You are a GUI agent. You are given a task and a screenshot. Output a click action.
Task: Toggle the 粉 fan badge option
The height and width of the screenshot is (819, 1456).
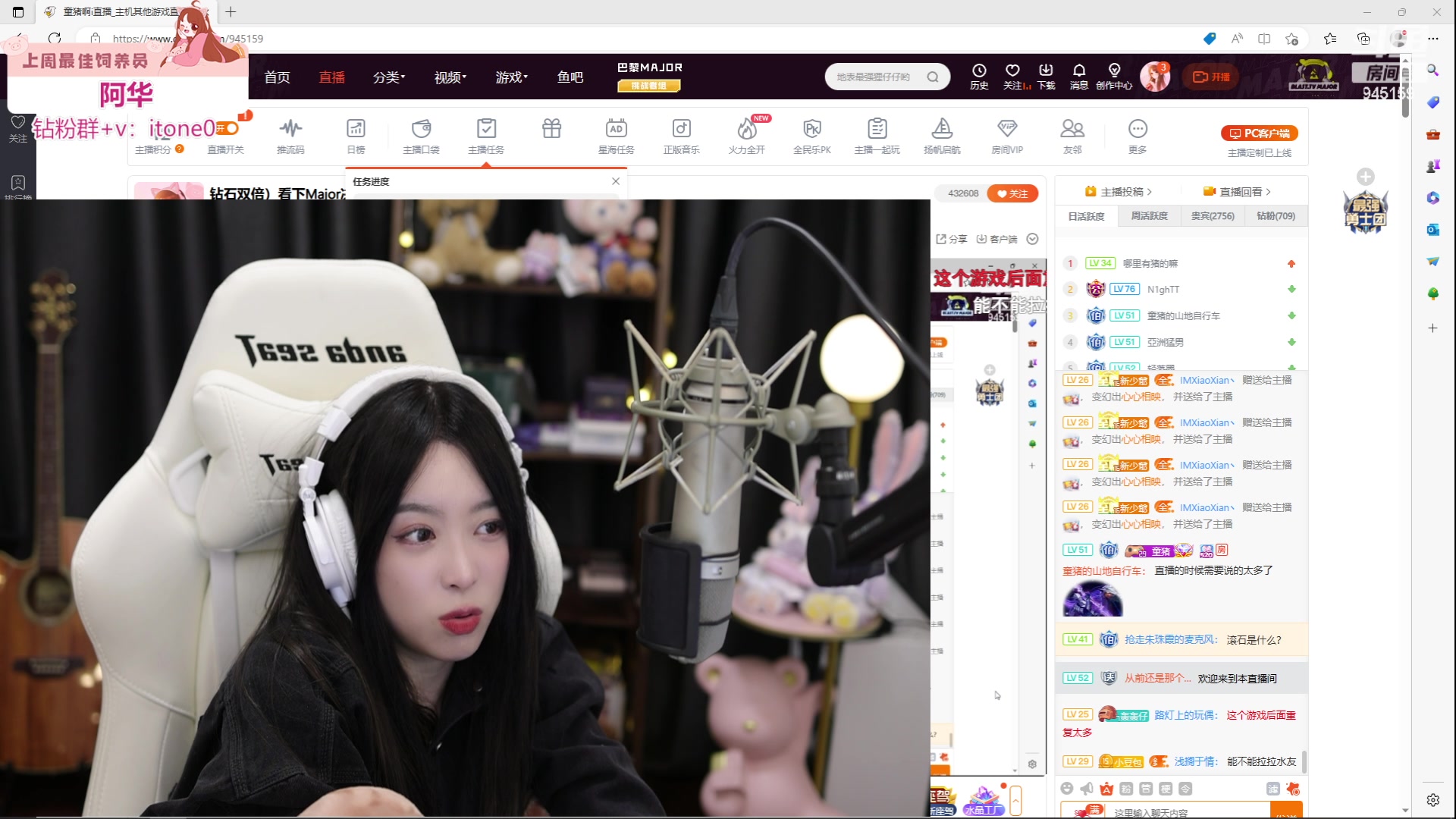tap(1126, 789)
